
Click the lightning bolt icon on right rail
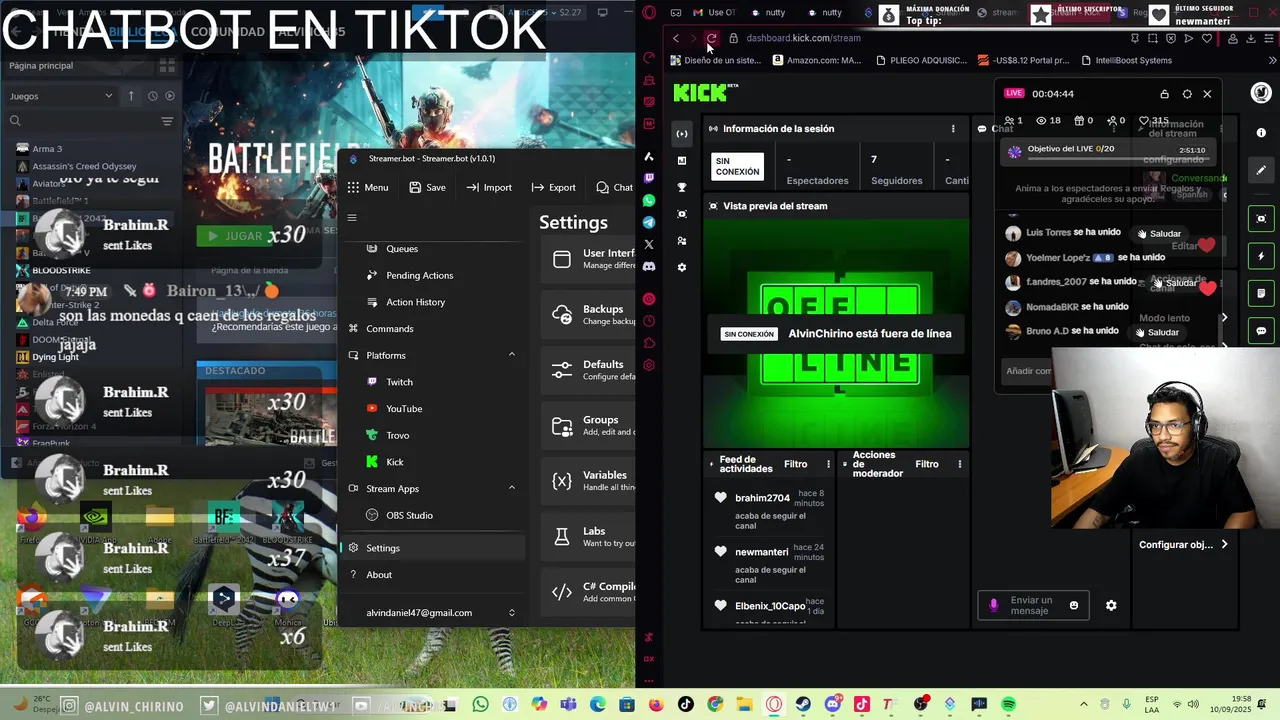tap(1261, 256)
